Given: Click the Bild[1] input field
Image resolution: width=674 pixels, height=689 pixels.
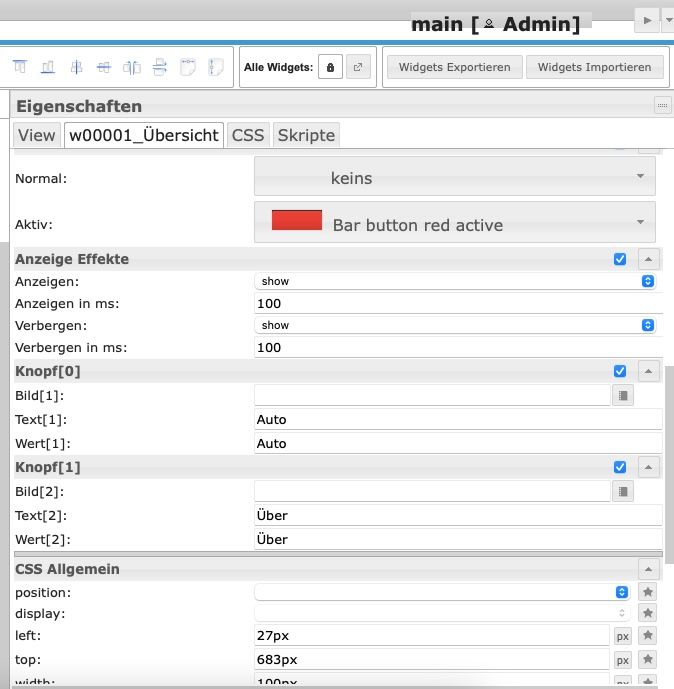Looking at the screenshot, I should 432,395.
